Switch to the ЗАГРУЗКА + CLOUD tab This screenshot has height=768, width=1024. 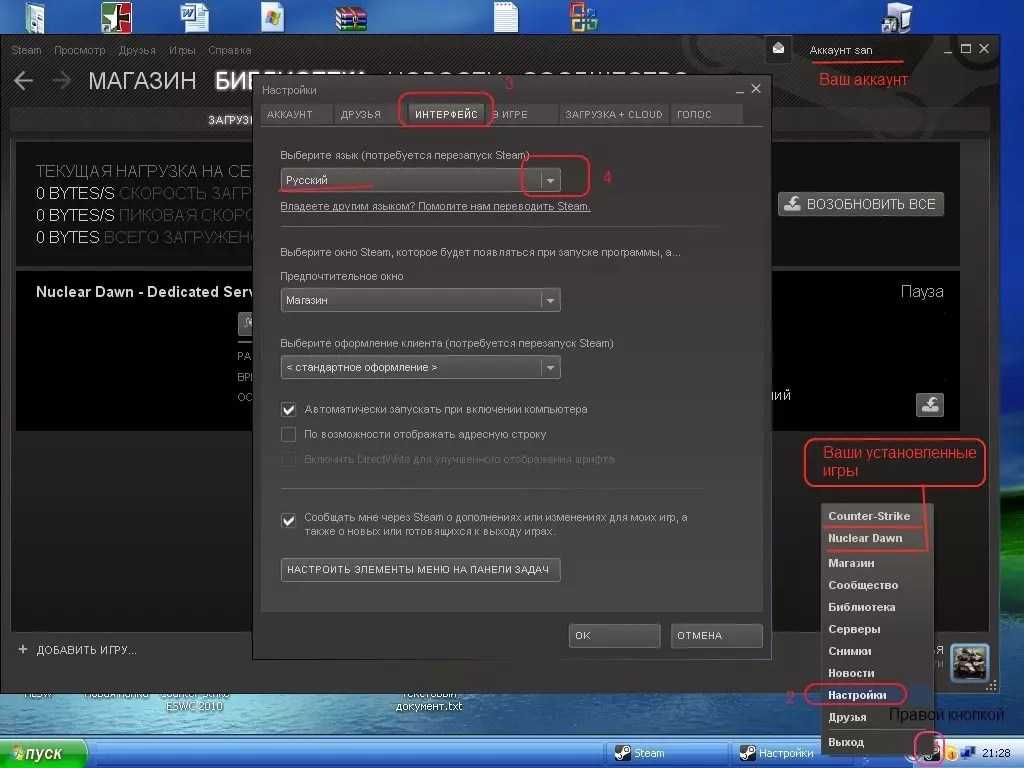pos(613,114)
